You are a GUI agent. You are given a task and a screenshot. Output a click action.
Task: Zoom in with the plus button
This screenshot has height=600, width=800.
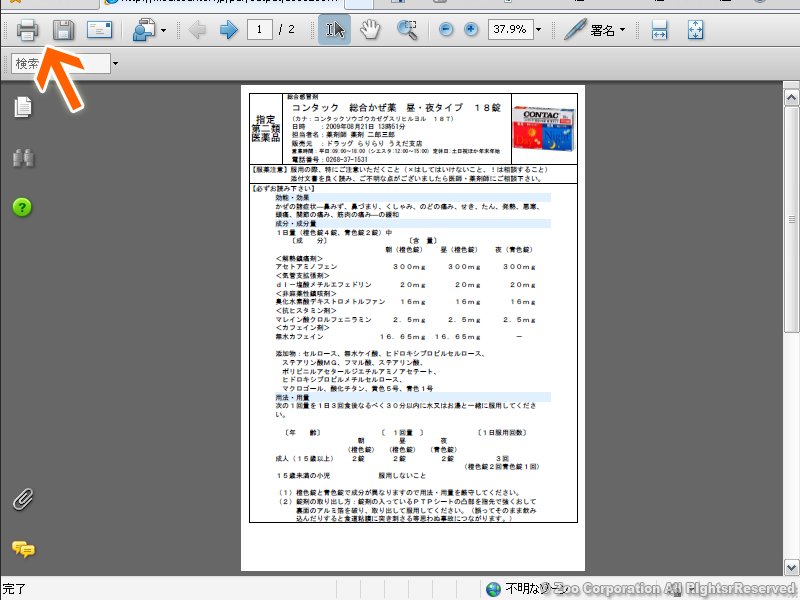pyautogui.click(x=471, y=30)
